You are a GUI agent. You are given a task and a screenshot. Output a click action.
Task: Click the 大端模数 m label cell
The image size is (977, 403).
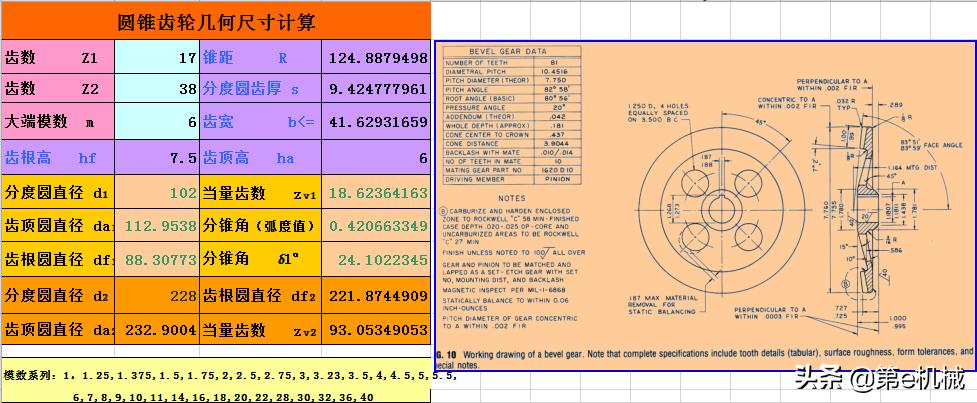click(58, 121)
